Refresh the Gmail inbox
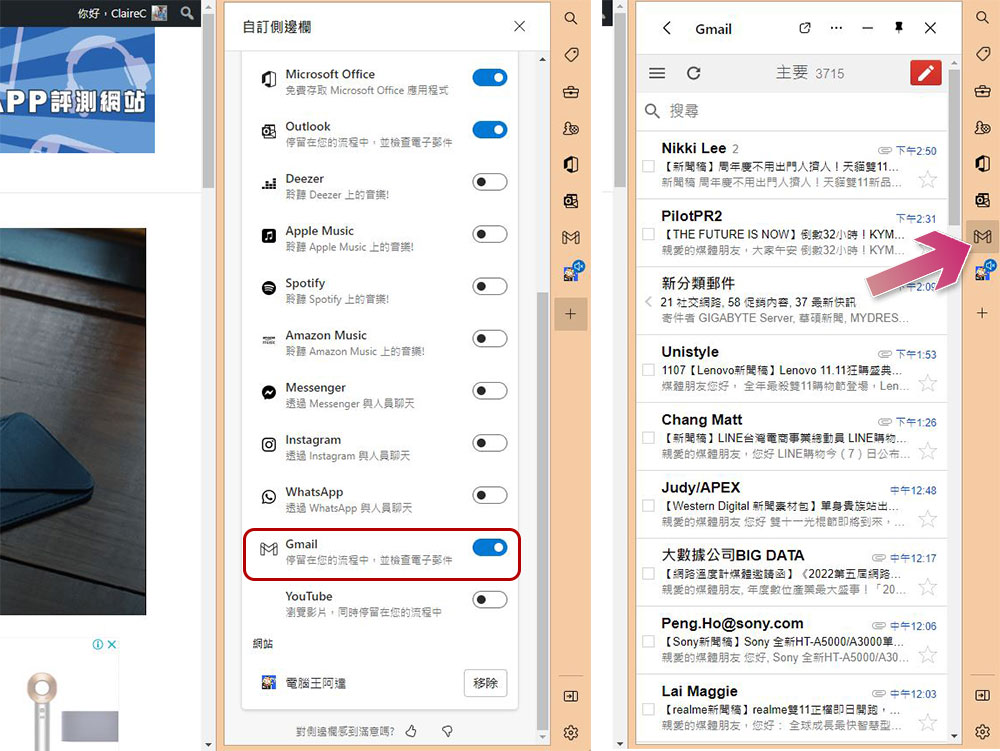 click(694, 73)
